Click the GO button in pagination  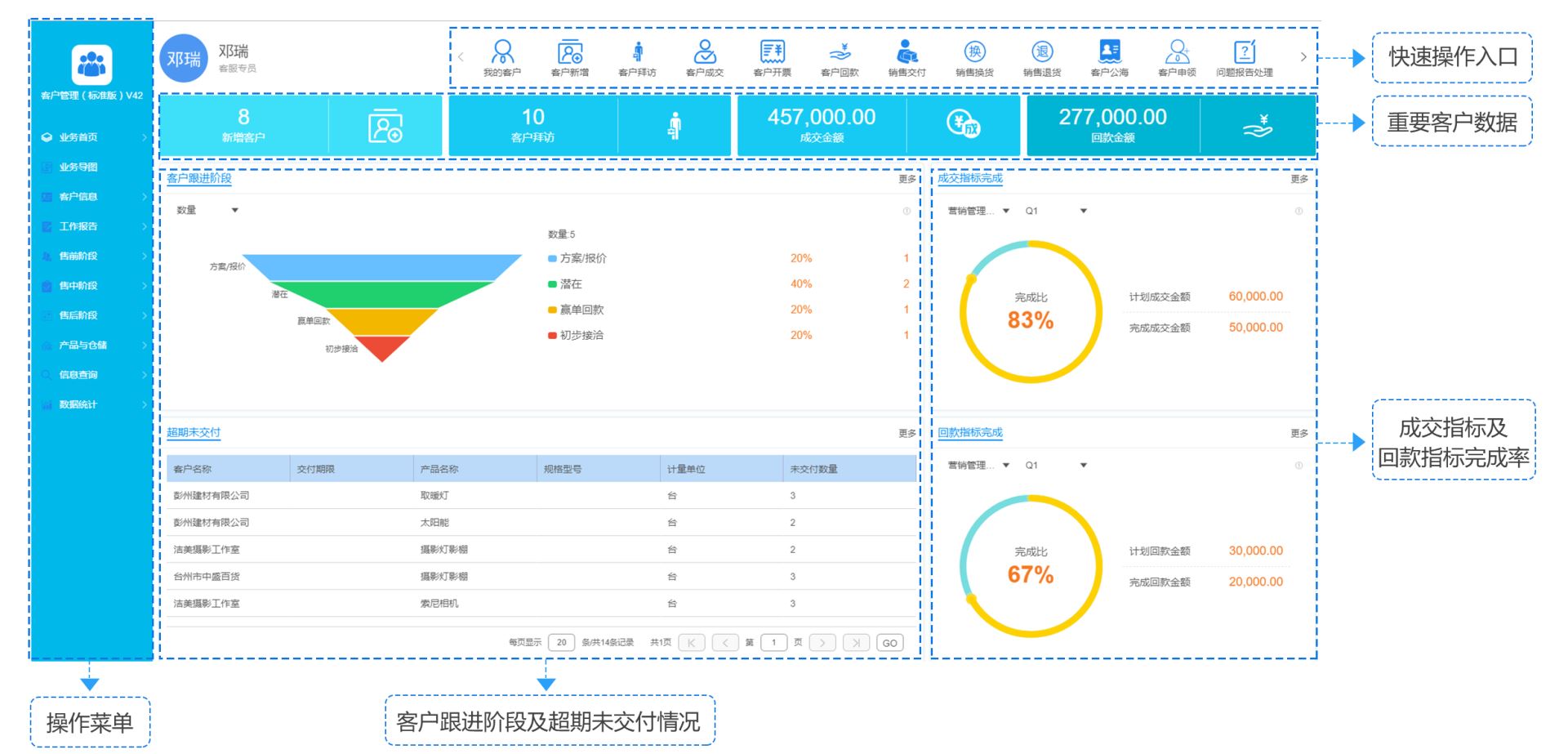[x=889, y=643]
